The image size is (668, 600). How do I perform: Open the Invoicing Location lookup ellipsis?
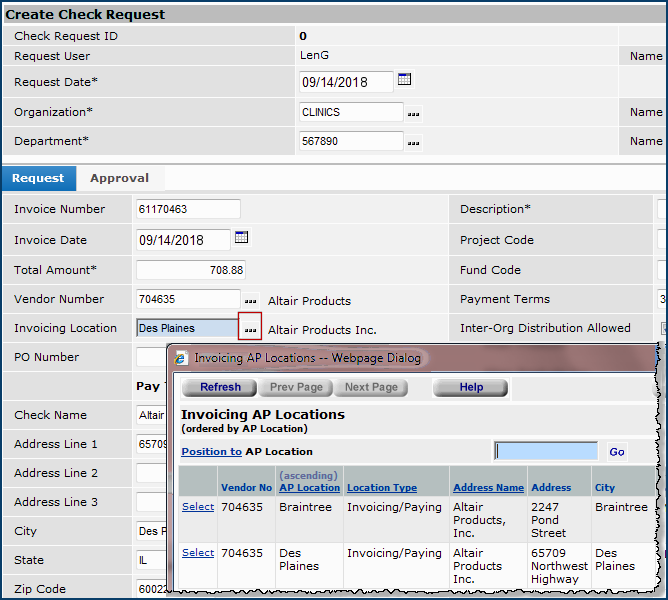pos(250,328)
